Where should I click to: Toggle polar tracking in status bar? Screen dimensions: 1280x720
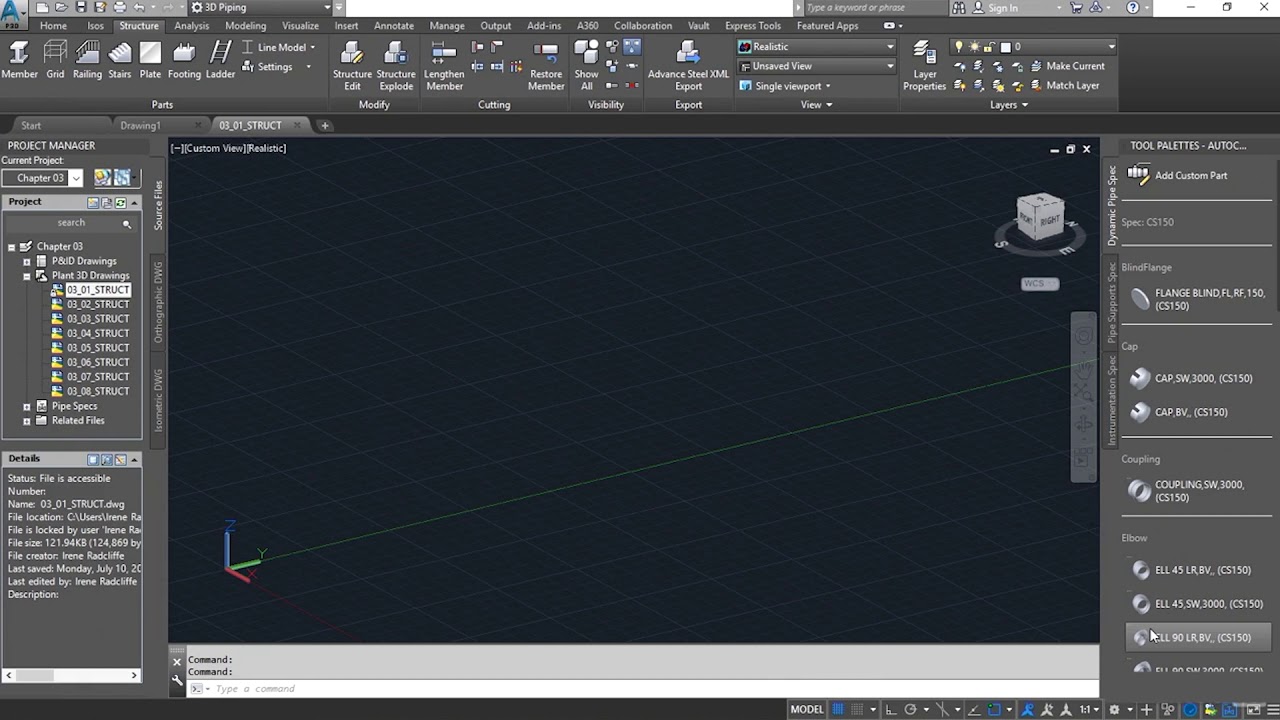coord(910,710)
